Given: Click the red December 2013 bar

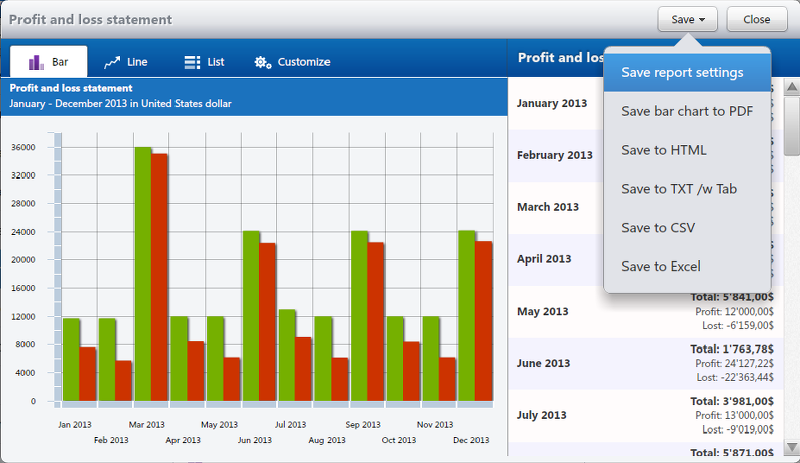Looking at the screenshot, I should (x=483, y=321).
